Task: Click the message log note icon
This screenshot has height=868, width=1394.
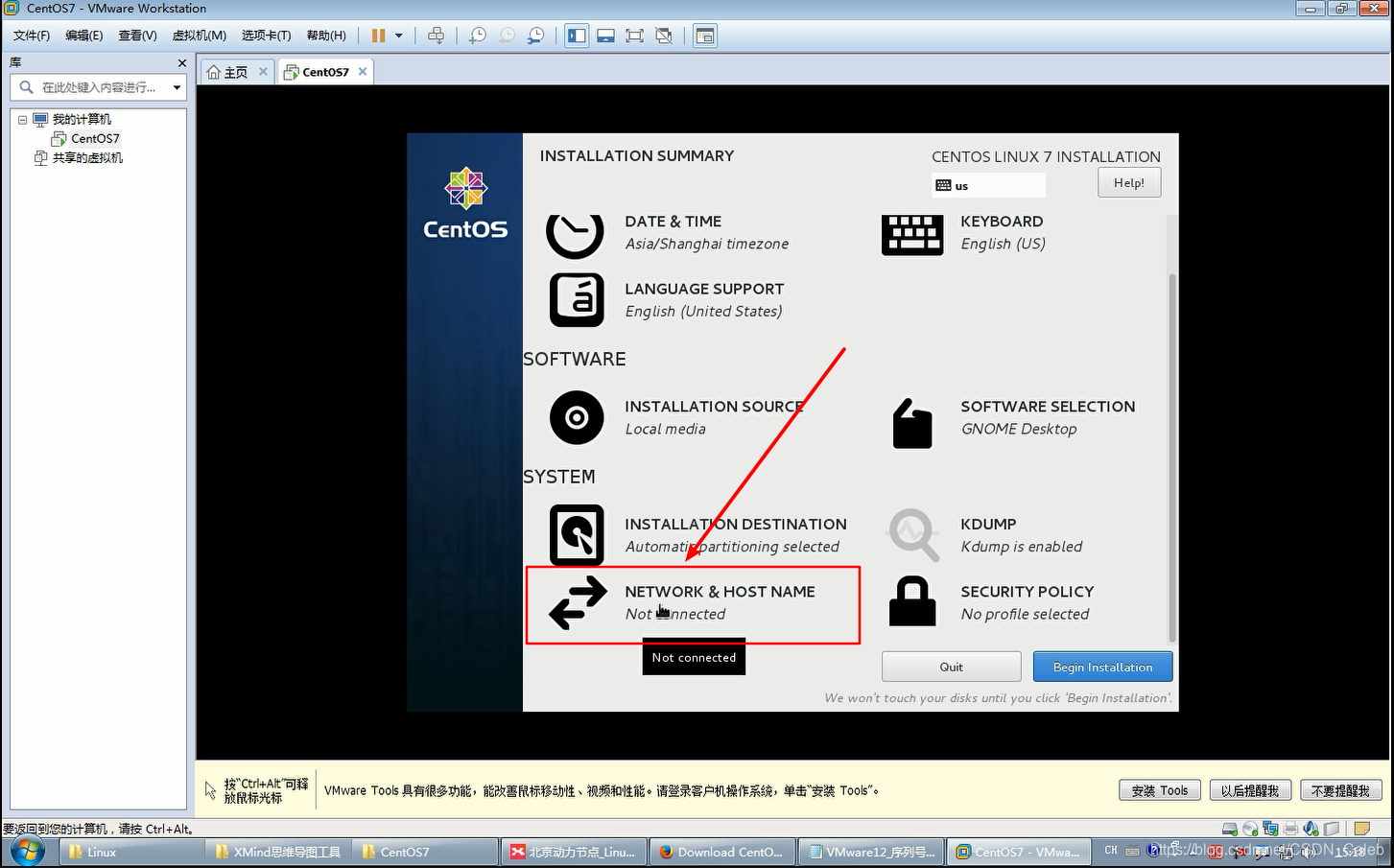Action: [1361, 829]
